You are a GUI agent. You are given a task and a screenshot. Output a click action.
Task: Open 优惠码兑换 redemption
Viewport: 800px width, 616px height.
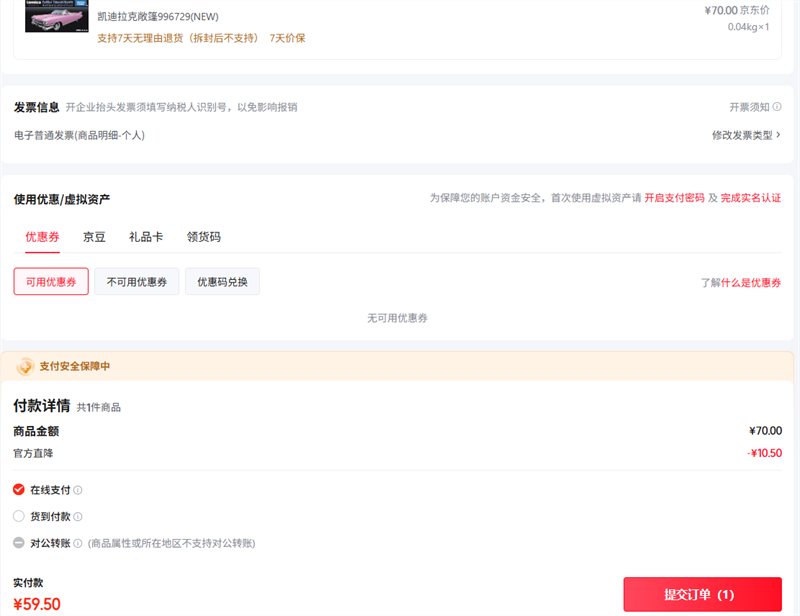click(x=222, y=282)
